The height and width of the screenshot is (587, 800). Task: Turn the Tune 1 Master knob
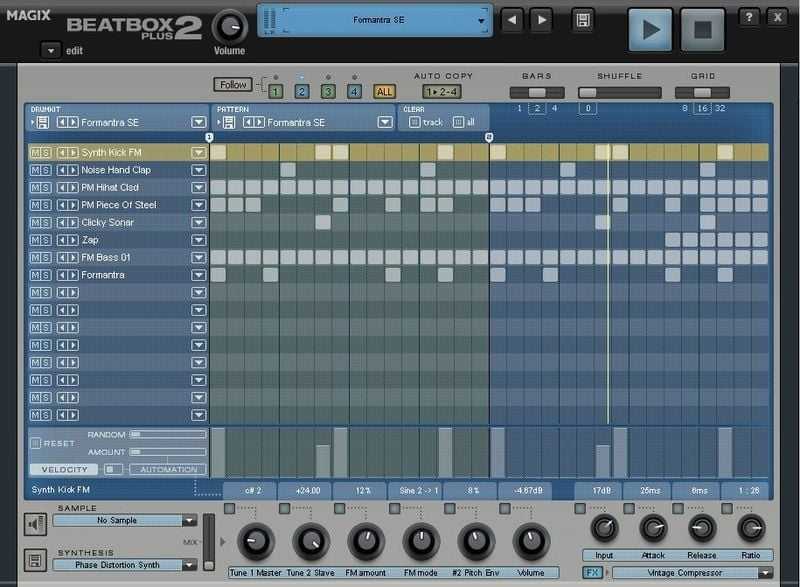pyautogui.click(x=256, y=542)
